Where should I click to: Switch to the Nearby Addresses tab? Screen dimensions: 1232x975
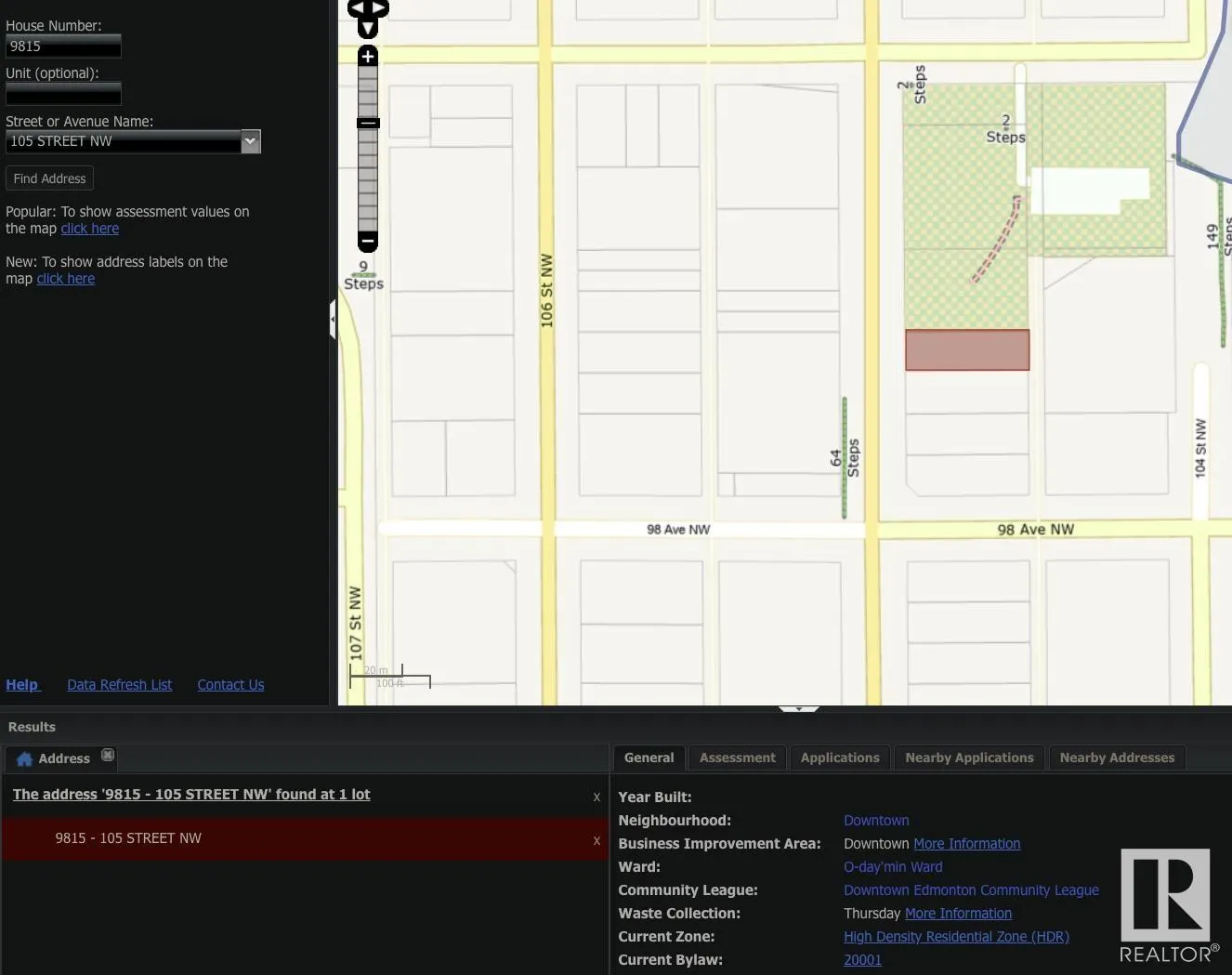[x=1117, y=758]
